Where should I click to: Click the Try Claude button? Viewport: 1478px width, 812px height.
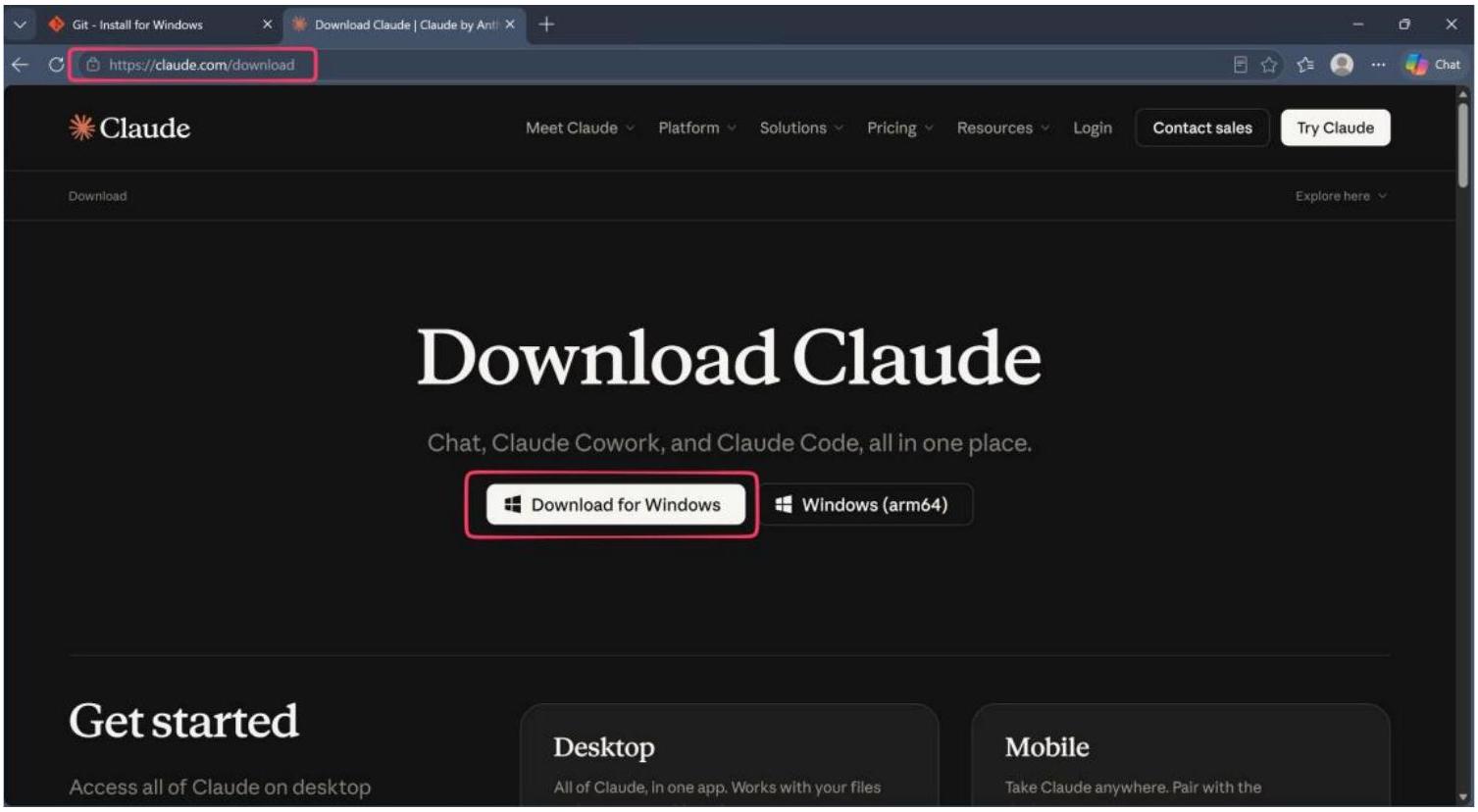pyautogui.click(x=1335, y=127)
